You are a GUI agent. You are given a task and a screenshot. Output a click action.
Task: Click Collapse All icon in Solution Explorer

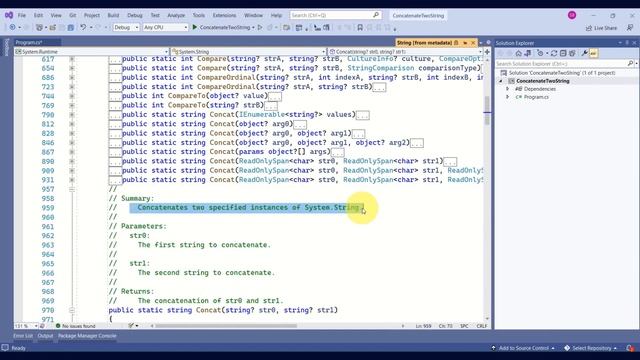[563, 53]
